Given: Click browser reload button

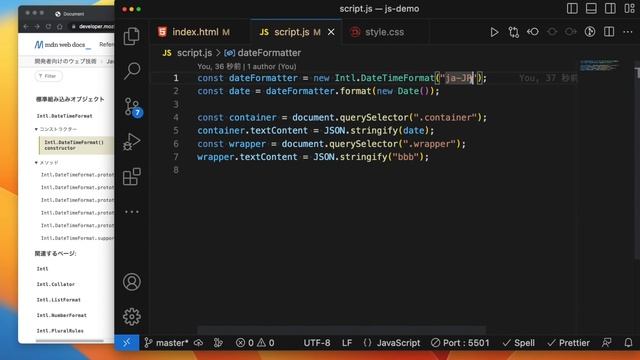Looking at the screenshot, I should pyautogui.click(x=48, y=27).
